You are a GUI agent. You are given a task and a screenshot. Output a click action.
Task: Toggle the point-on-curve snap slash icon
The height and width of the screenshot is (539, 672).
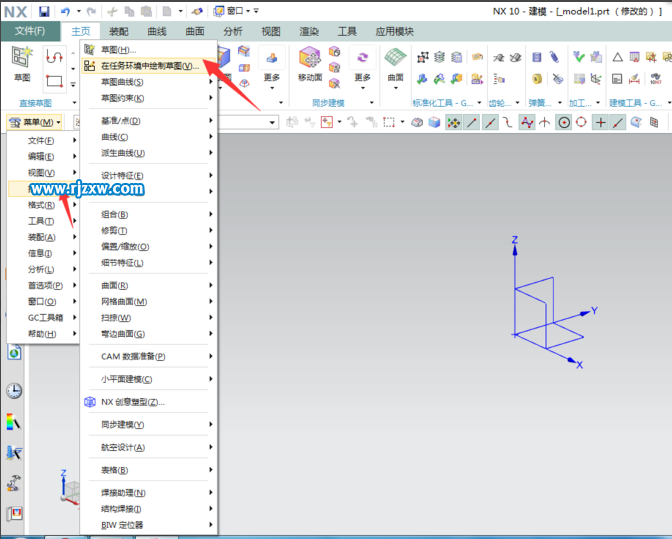click(x=618, y=123)
